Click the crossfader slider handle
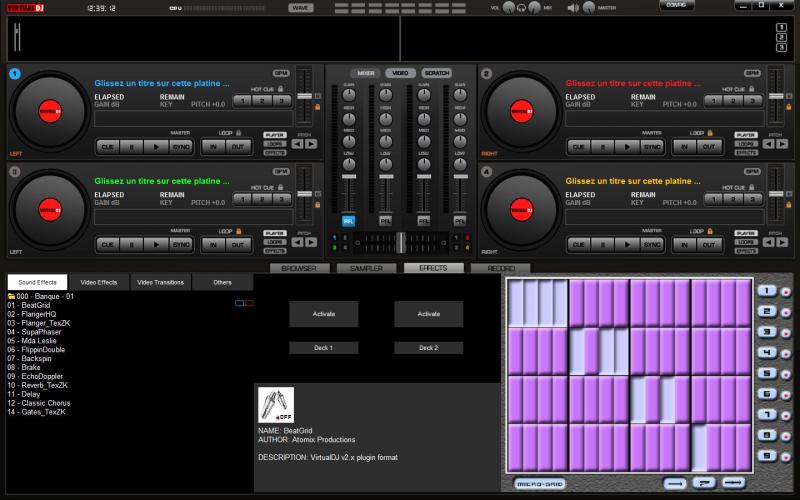 [400, 241]
